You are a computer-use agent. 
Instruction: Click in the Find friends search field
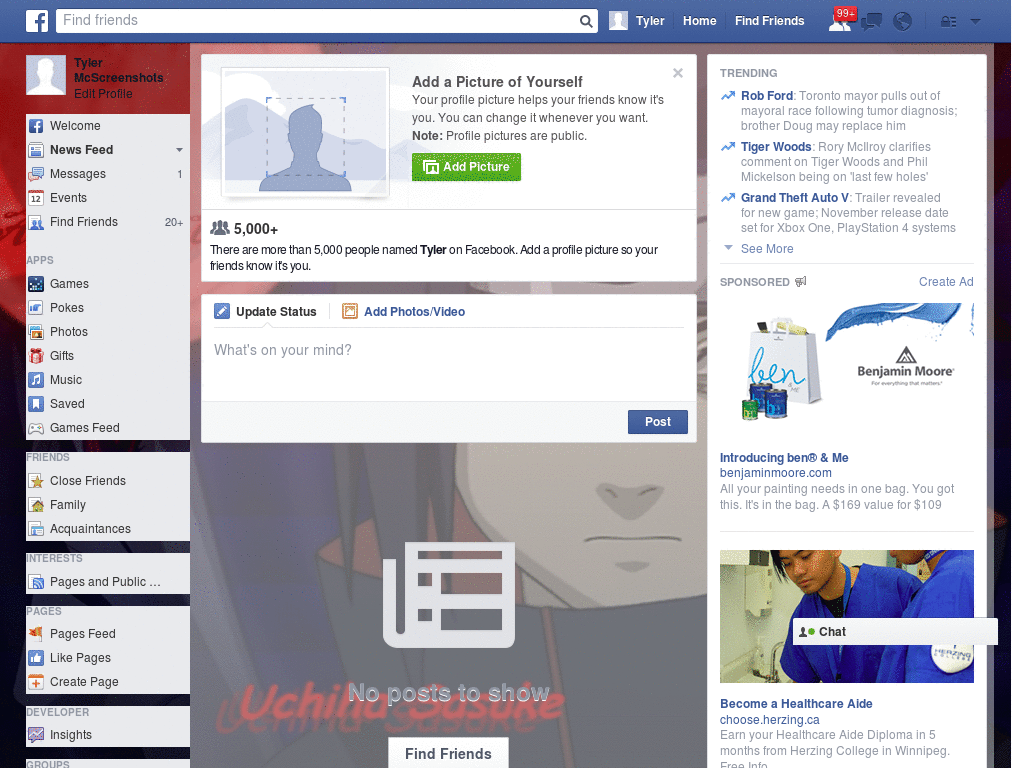click(317, 21)
